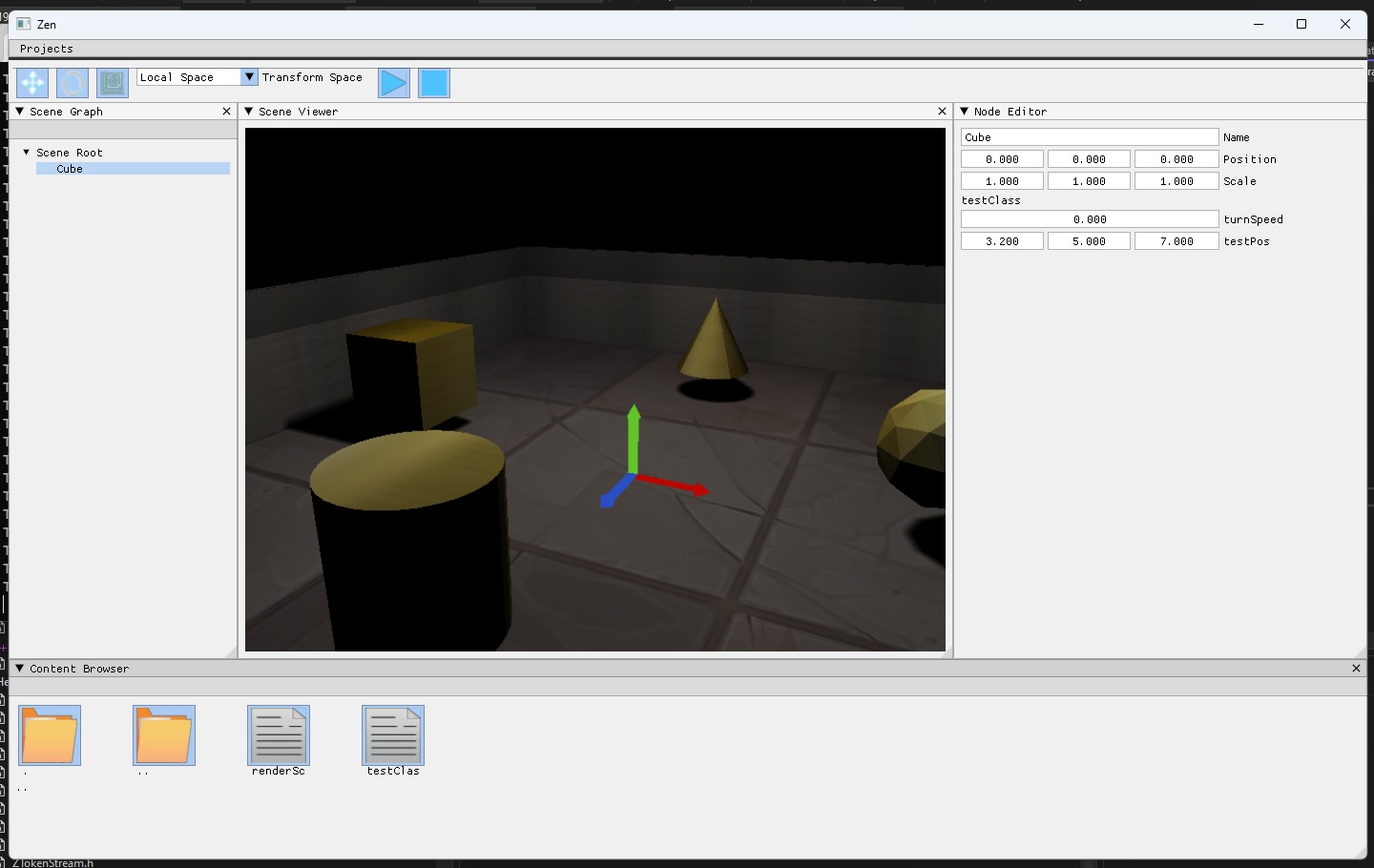This screenshot has width=1374, height=868.
Task: Click the blue Z-axis gizmo handle
Action: pyautogui.click(x=616, y=492)
